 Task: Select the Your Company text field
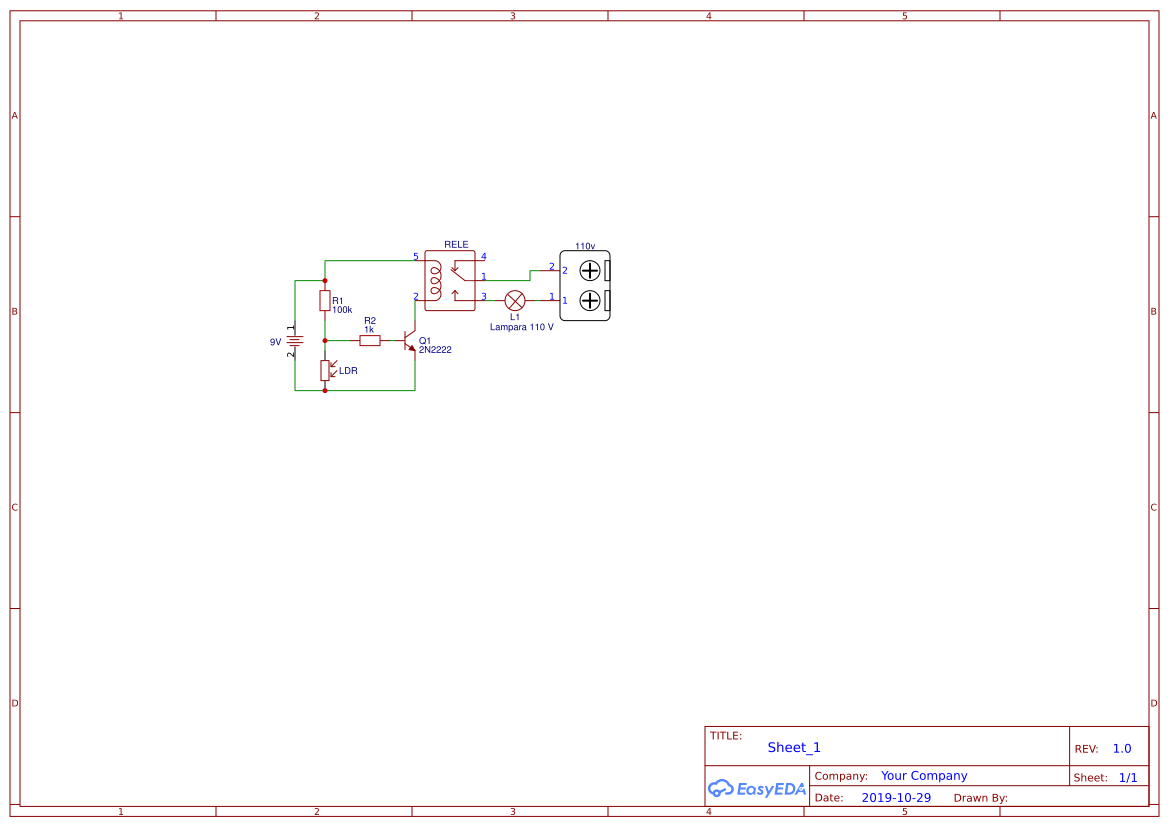(924, 775)
